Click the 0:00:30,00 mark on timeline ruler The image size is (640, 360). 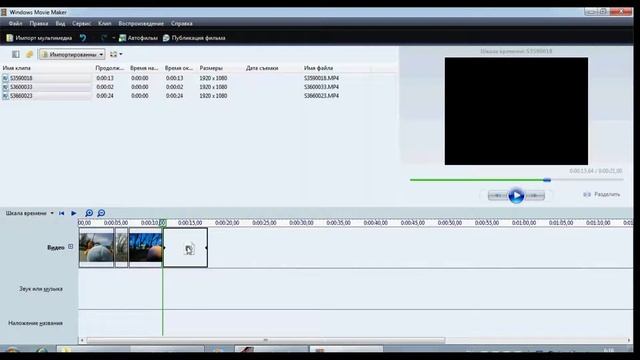pyautogui.click(x=301, y=223)
